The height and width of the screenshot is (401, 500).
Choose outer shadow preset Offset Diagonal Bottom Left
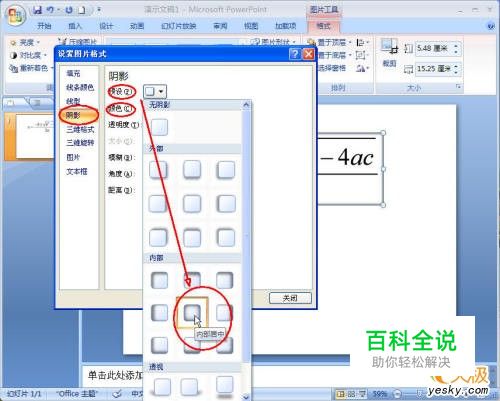(x=226, y=170)
